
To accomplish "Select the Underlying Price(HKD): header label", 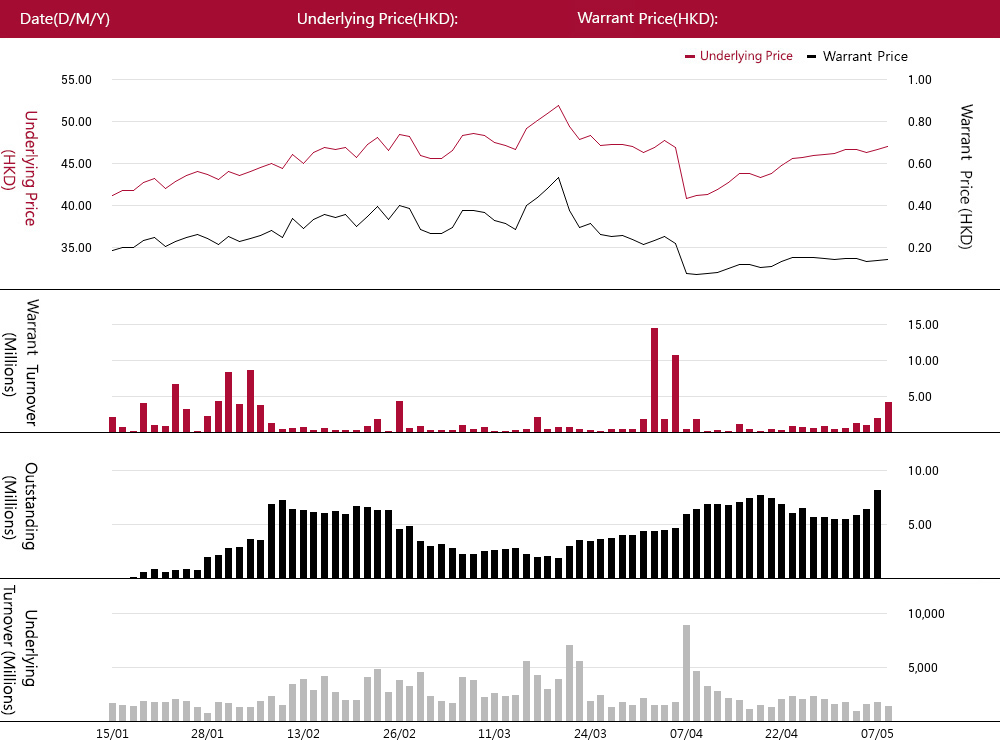I will pyautogui.click(x=378, y=18).
